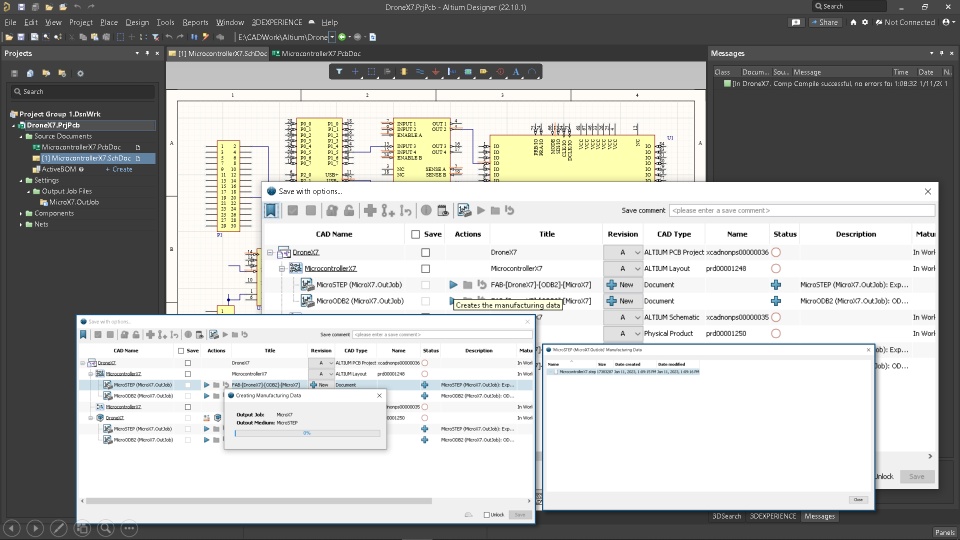960x540 pixels.
Task: Open the Revision dropdown for the ALTIUM Layout row in the large dialog
Action: pos(623,269)
